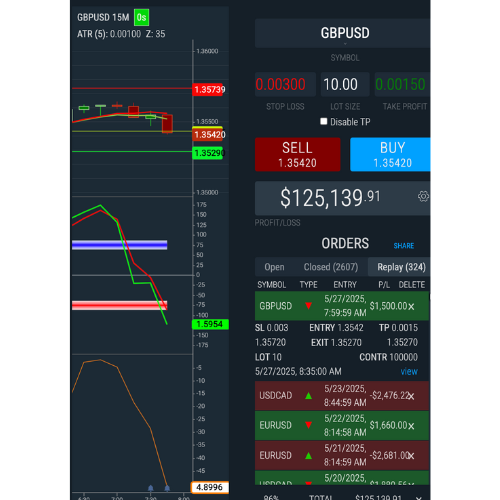Click the red horizontal band on oscillator
Image resolution: width=500 pixels, height=500 pixels.
click(120, 305)
